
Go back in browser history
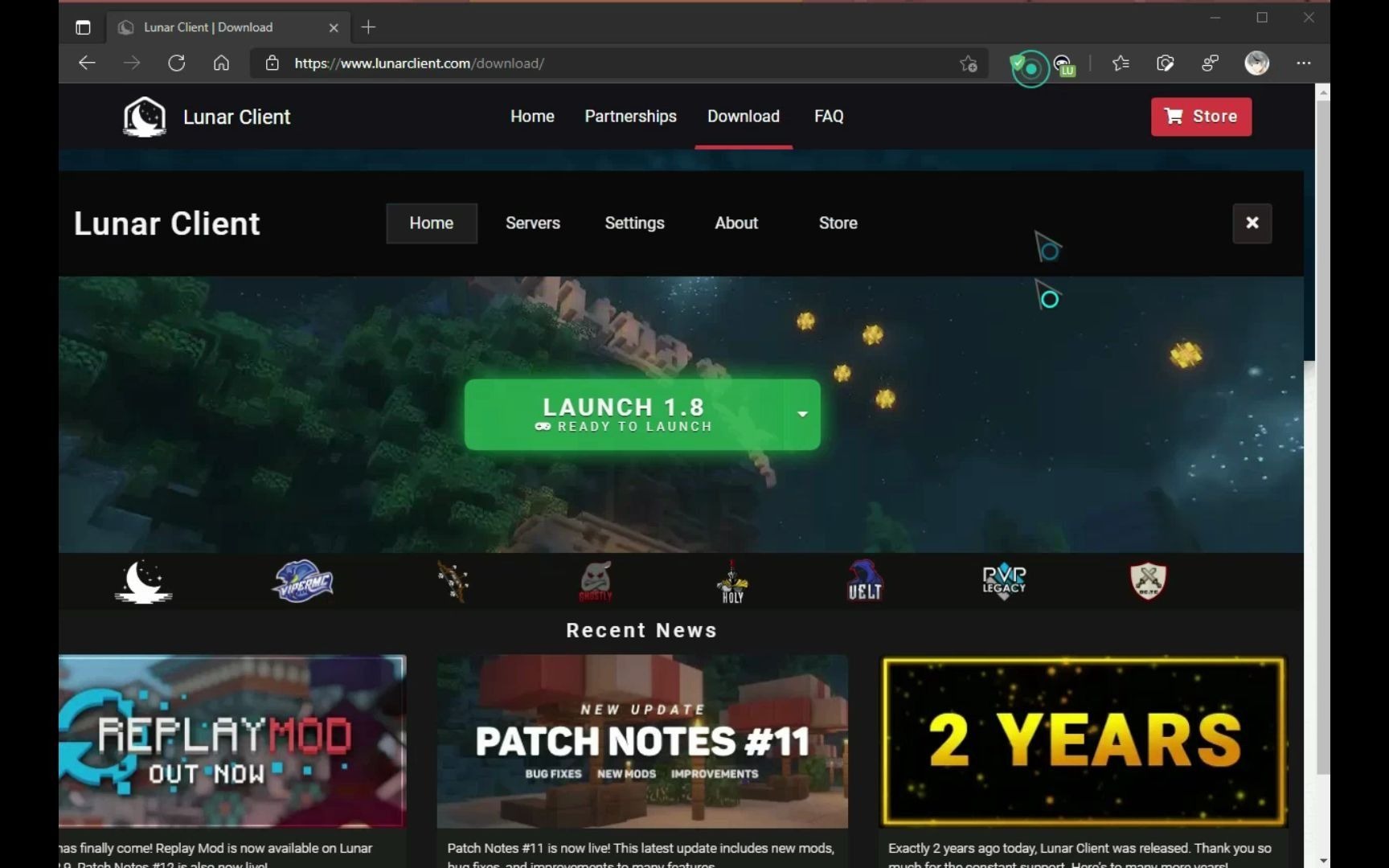point(87,63)
